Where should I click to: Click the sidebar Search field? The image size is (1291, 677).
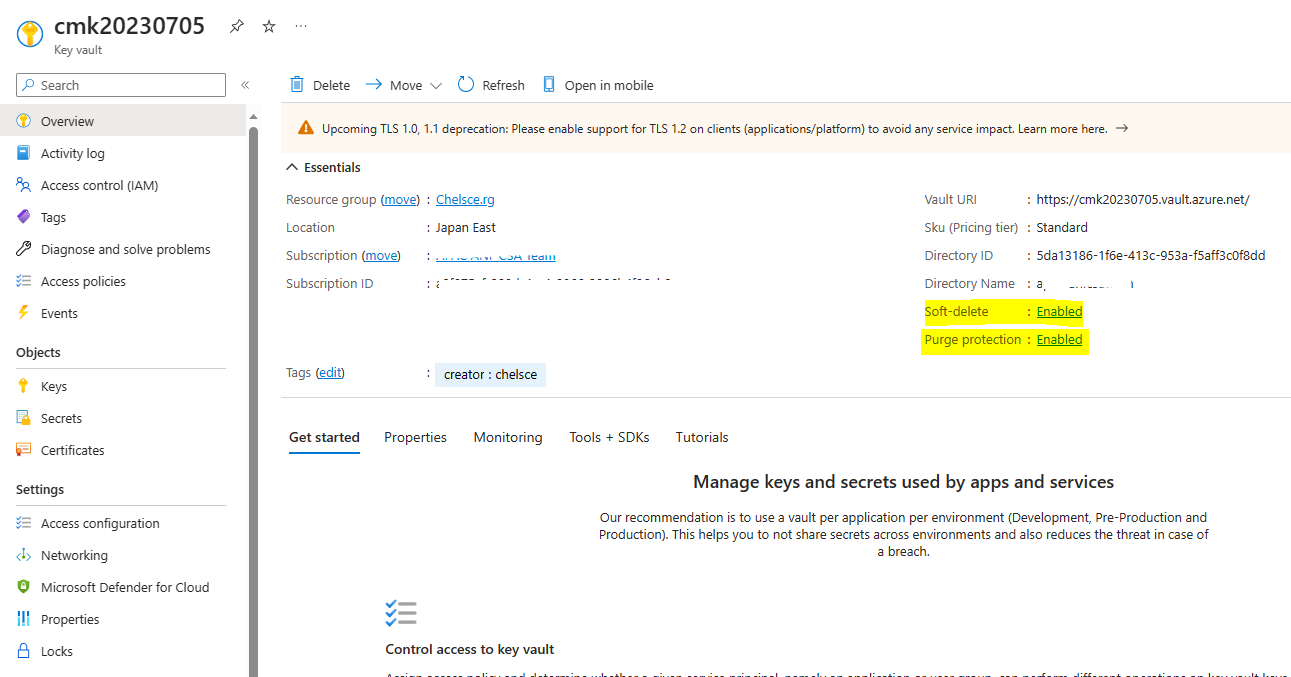(x=121, y=85)
